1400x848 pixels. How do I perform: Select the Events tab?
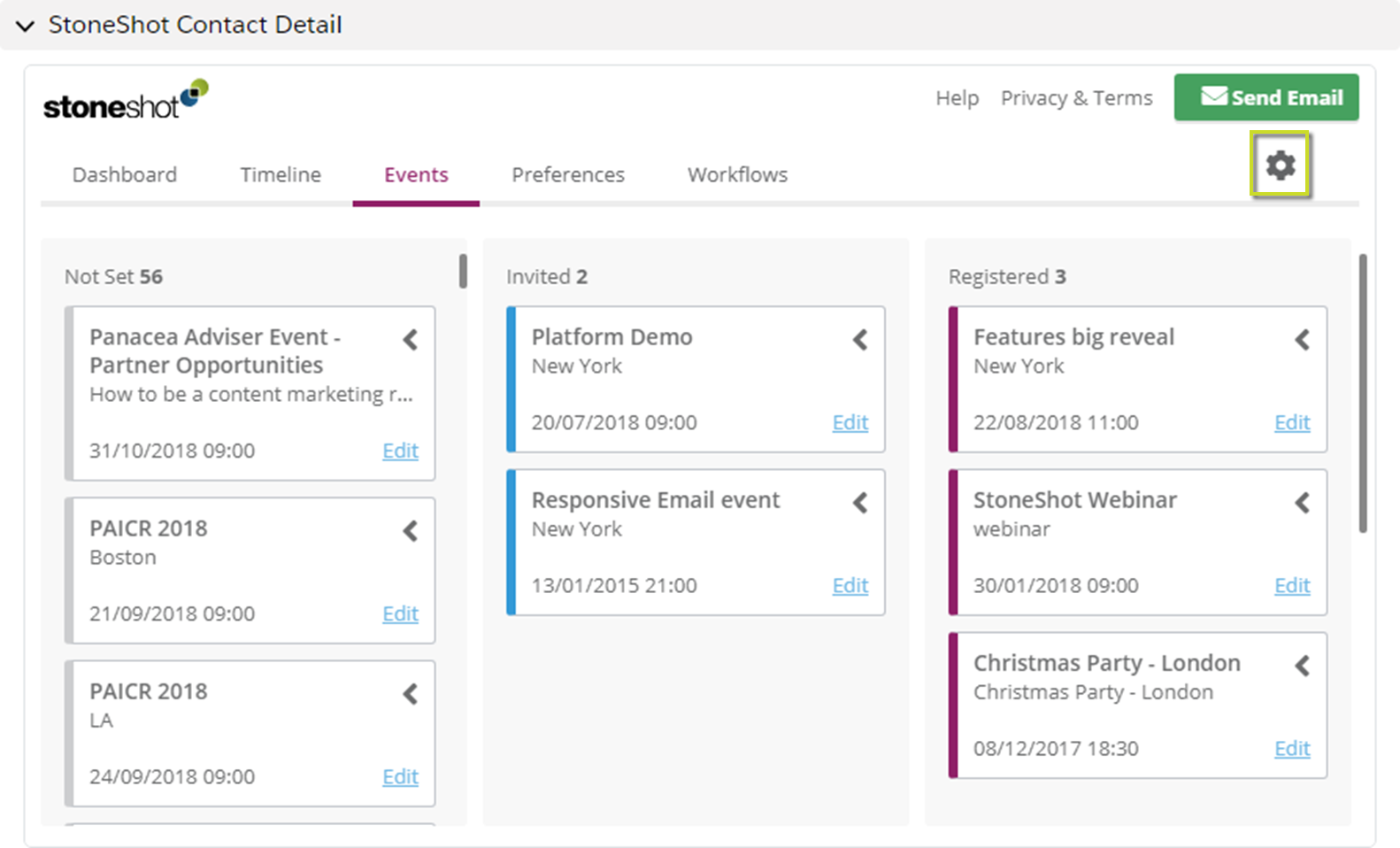tap(416, 174)
